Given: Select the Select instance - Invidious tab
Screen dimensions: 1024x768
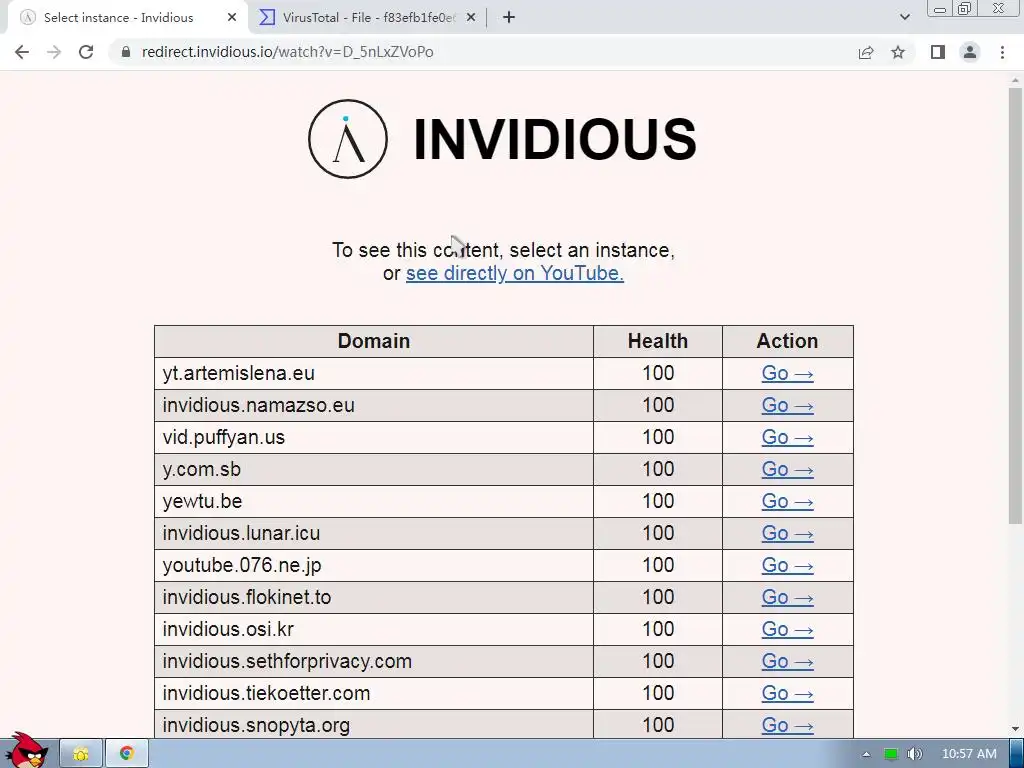Looking at the screenshot, I should click(x=127, y=18).
